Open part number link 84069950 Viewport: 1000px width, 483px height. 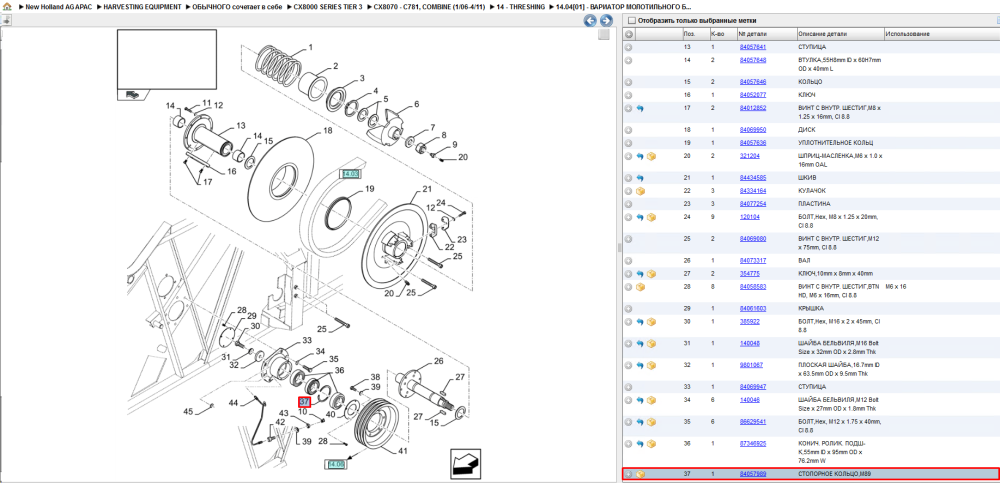coord(753,130)
